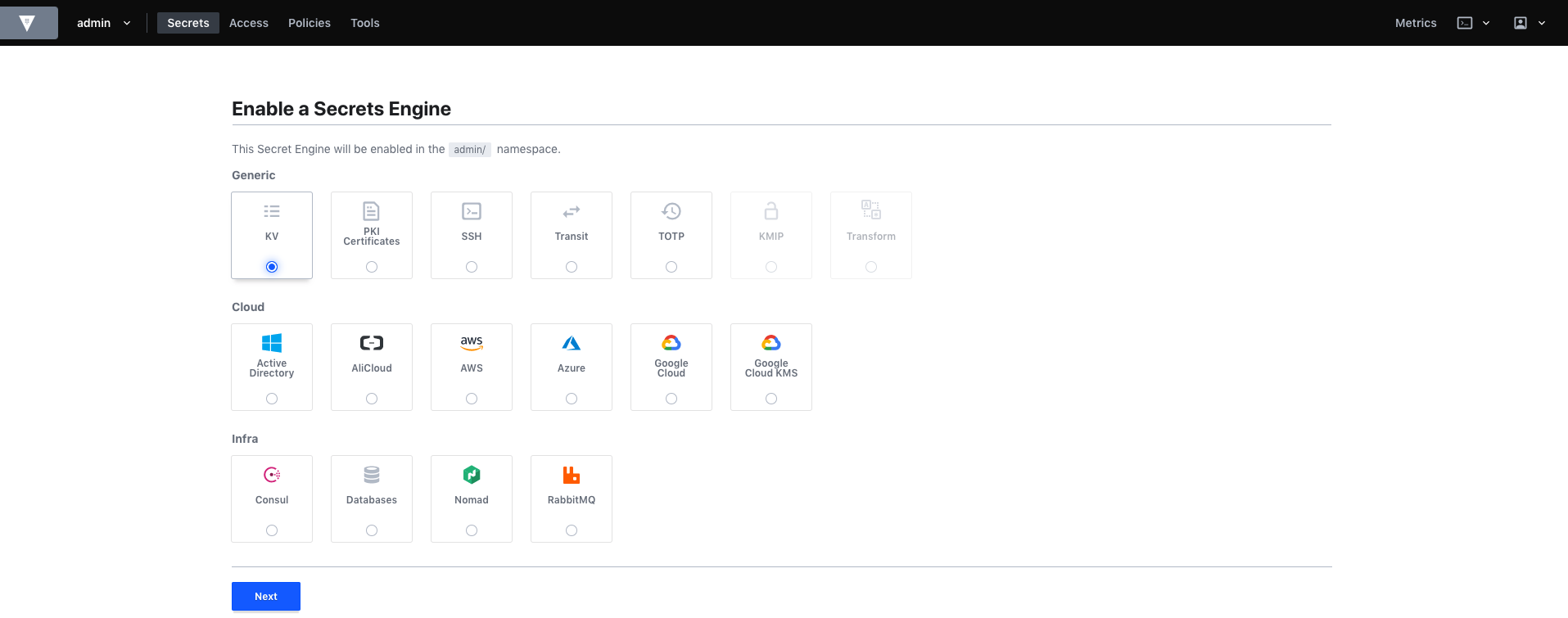Click the Consul logo icon

[272, 475]
